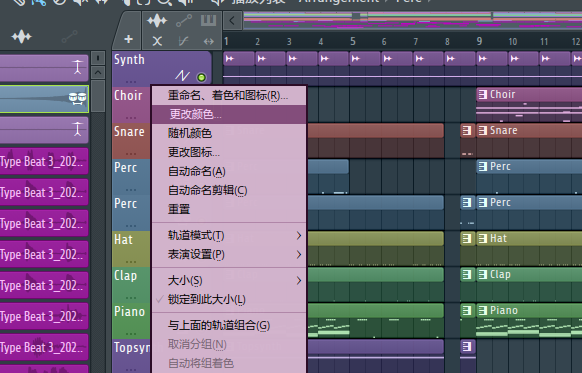582x373 pixels.
Task: Select the Synth pattern clip at bar 9
Action: pyautogui.click(x=491, y=59)
